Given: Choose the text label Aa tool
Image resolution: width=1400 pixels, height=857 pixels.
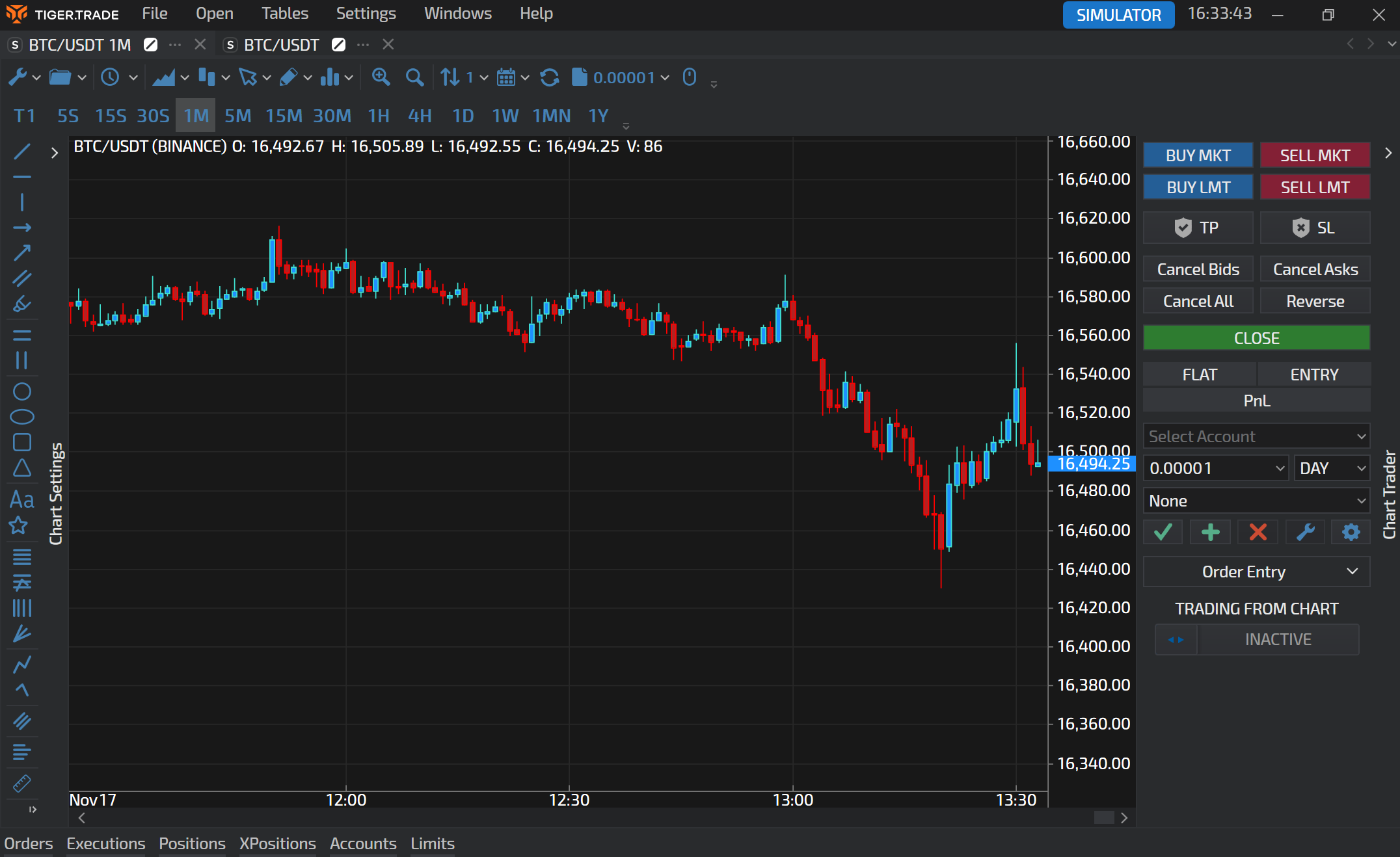Looking at the screenshot, I should [21, 499].
